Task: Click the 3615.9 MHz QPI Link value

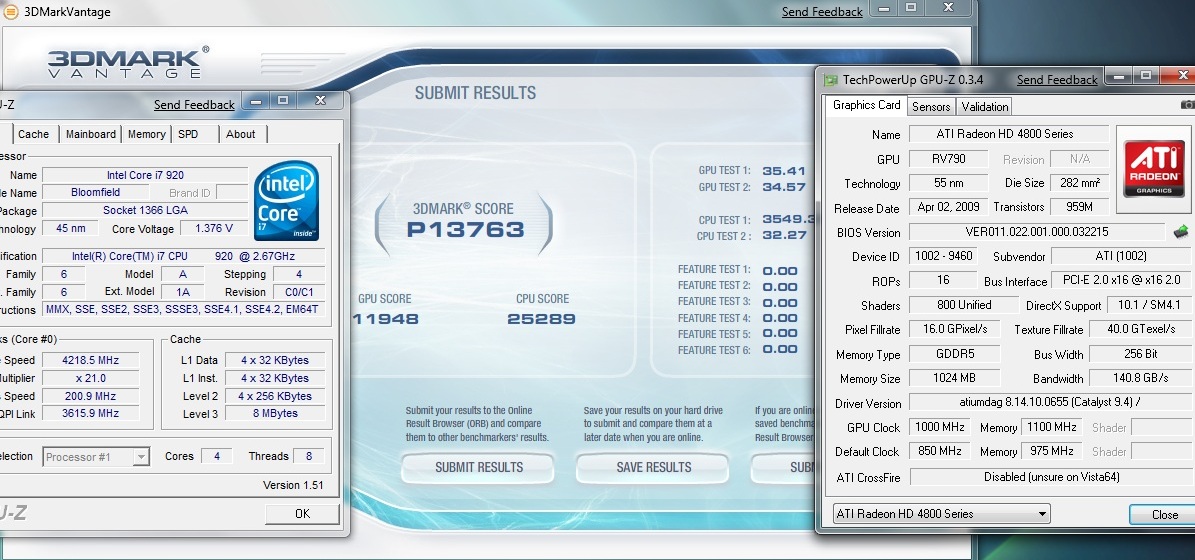Action: click(x=91, y=413)
